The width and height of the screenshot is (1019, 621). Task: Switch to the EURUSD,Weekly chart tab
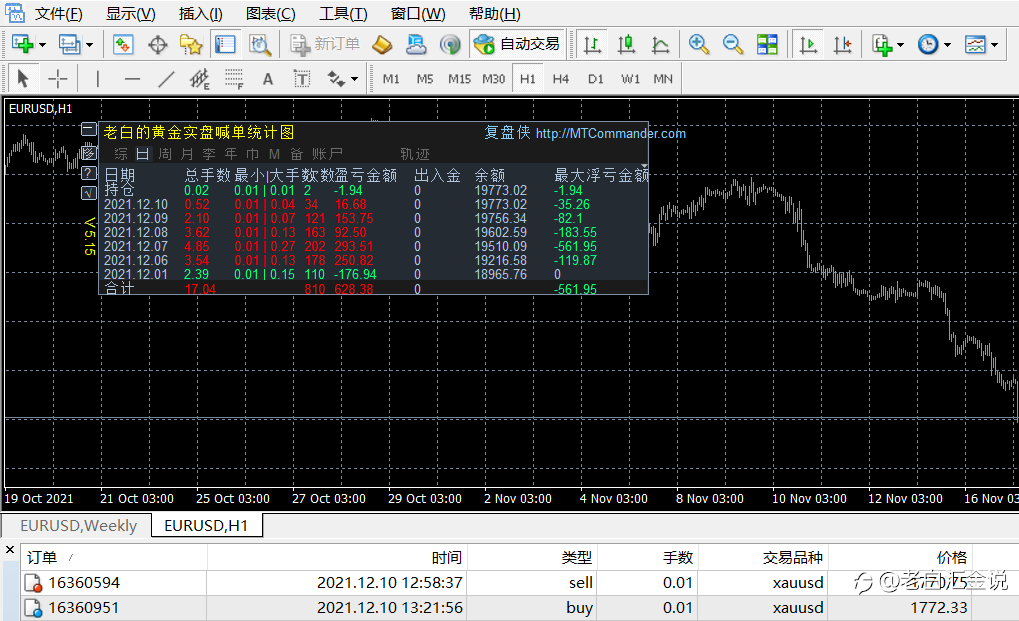pyautogui.click(x=78, y=525)
